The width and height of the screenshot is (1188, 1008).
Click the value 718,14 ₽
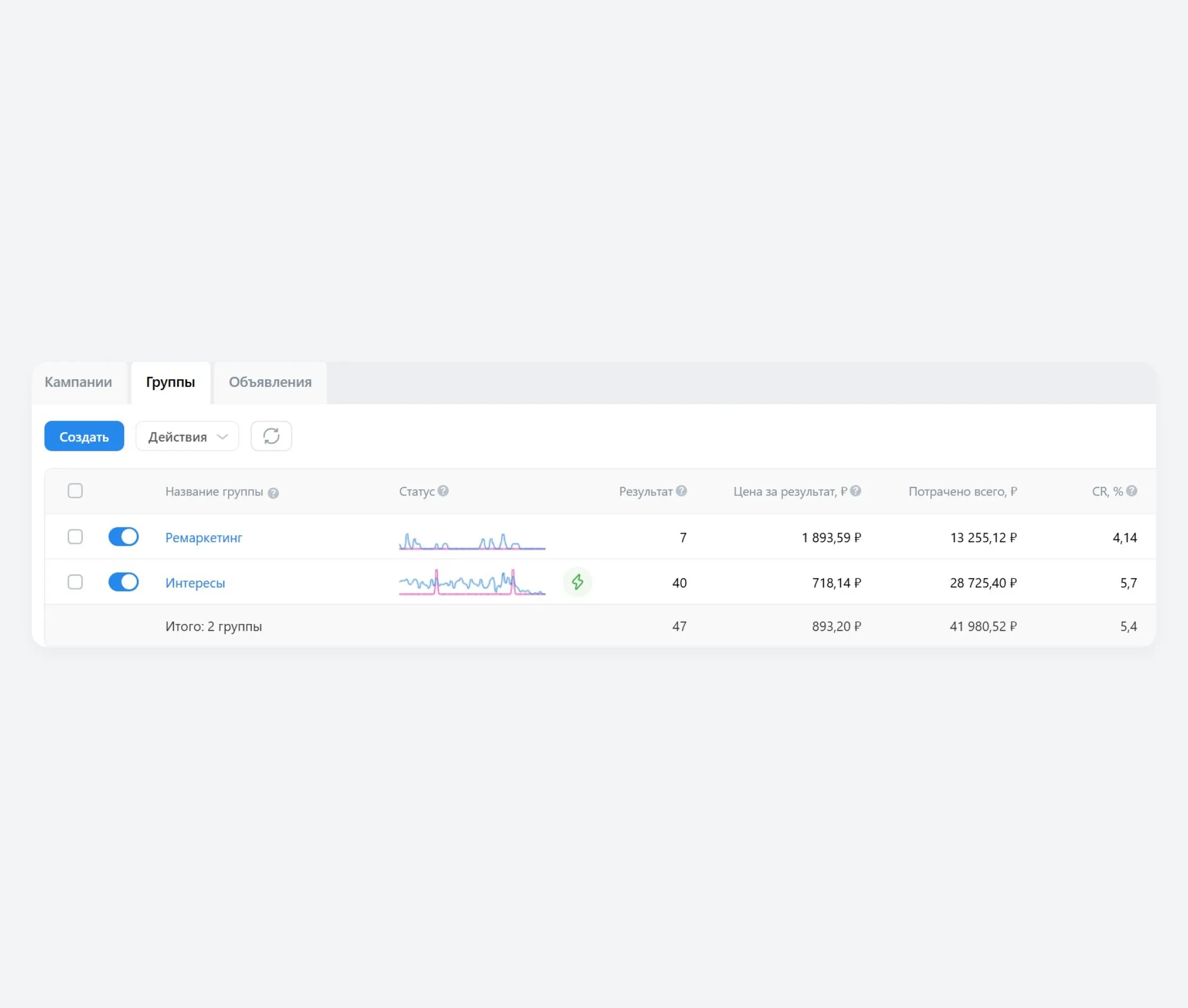point(837,583)
